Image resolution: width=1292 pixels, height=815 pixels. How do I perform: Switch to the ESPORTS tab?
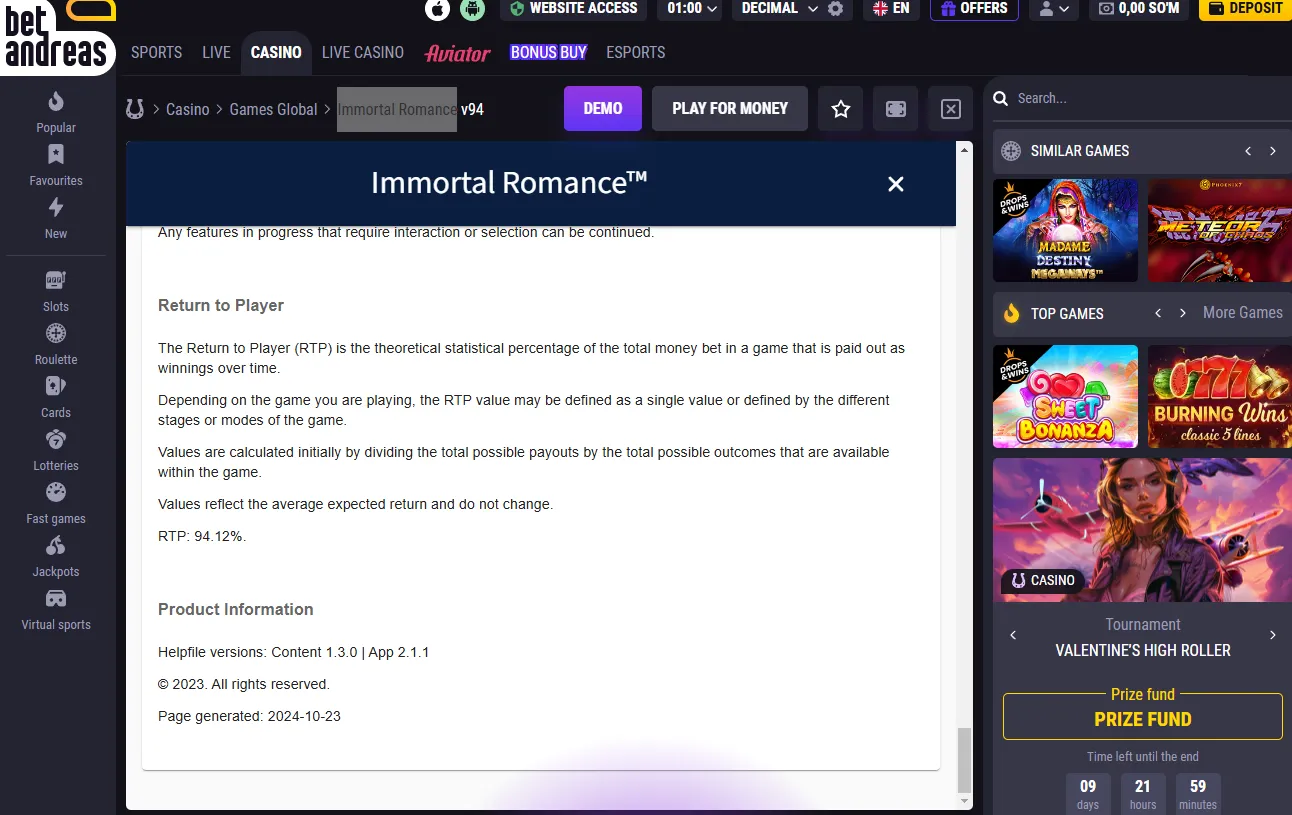636,53
